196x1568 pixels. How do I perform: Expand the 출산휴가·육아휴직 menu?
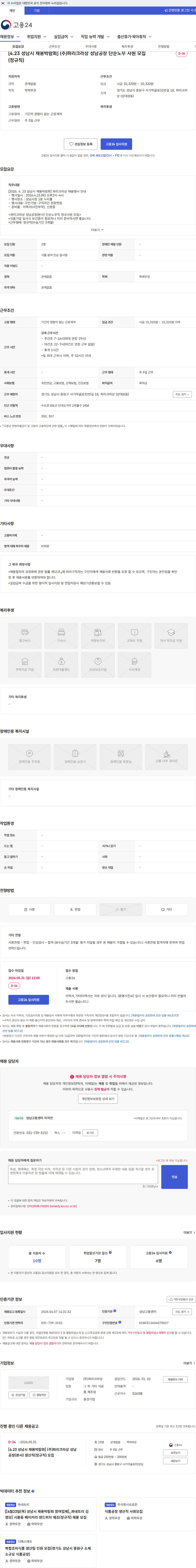(134, 36)
